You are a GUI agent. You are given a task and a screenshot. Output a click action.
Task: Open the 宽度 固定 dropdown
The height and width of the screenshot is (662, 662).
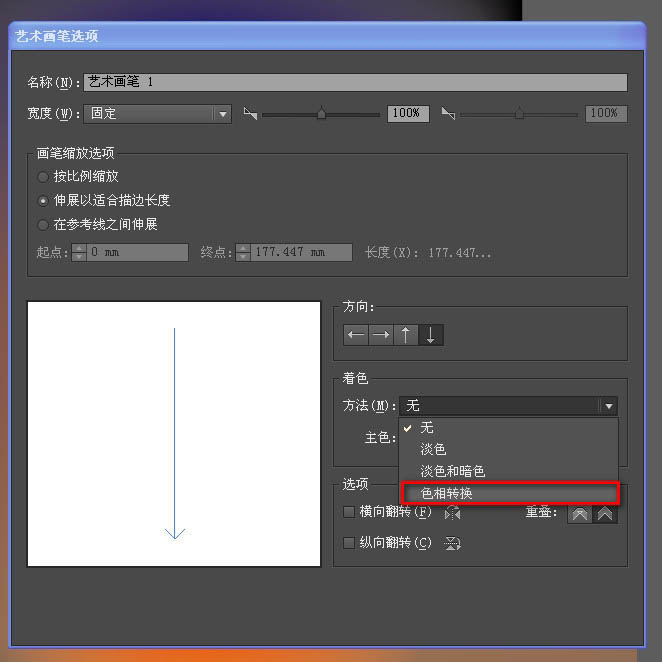(157, 114)
